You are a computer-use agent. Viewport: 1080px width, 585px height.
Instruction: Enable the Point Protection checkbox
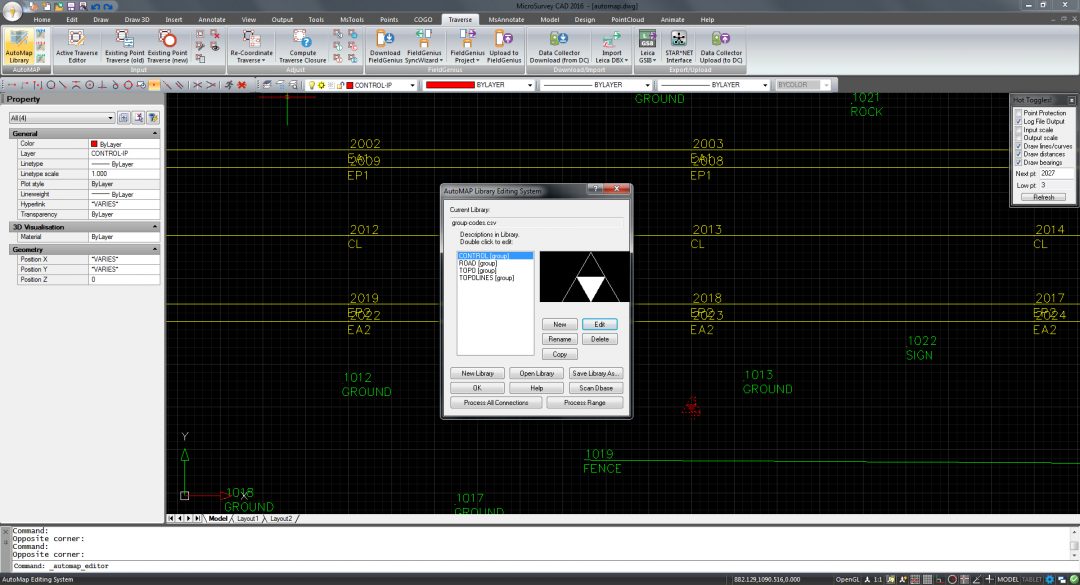[1019, 113]
